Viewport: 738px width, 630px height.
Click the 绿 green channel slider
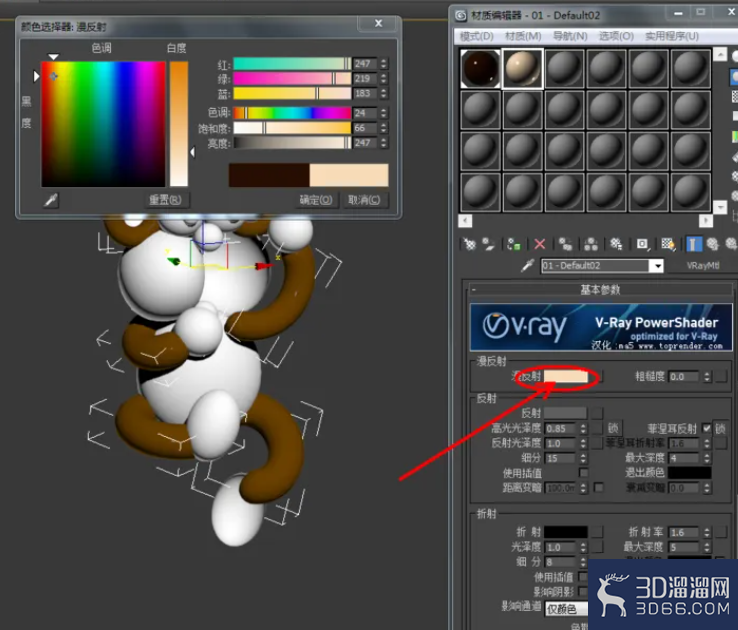[292, 78]
